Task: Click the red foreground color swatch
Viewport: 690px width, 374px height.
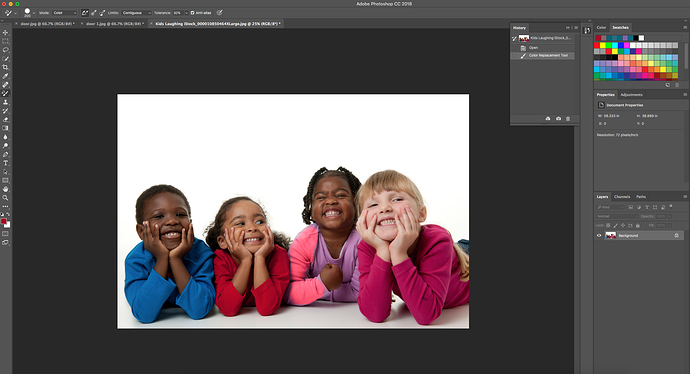Action: 4,221
